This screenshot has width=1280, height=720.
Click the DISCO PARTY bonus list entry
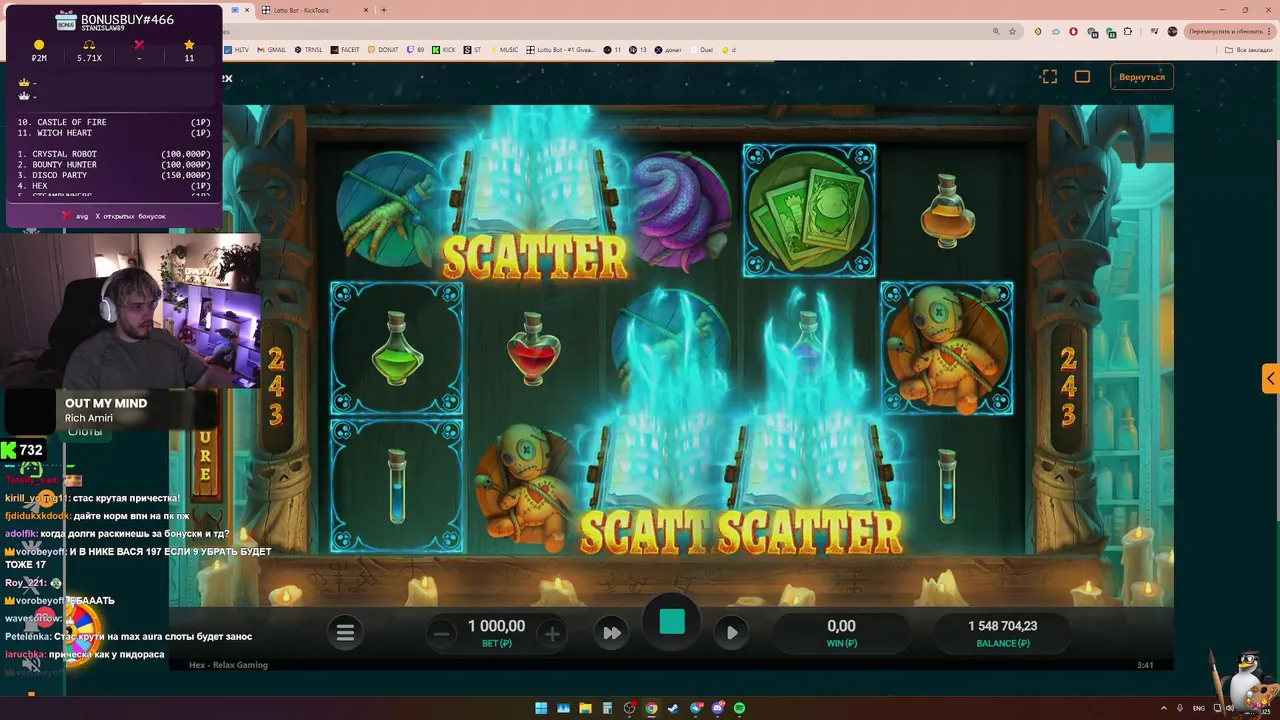click(113, 175)
